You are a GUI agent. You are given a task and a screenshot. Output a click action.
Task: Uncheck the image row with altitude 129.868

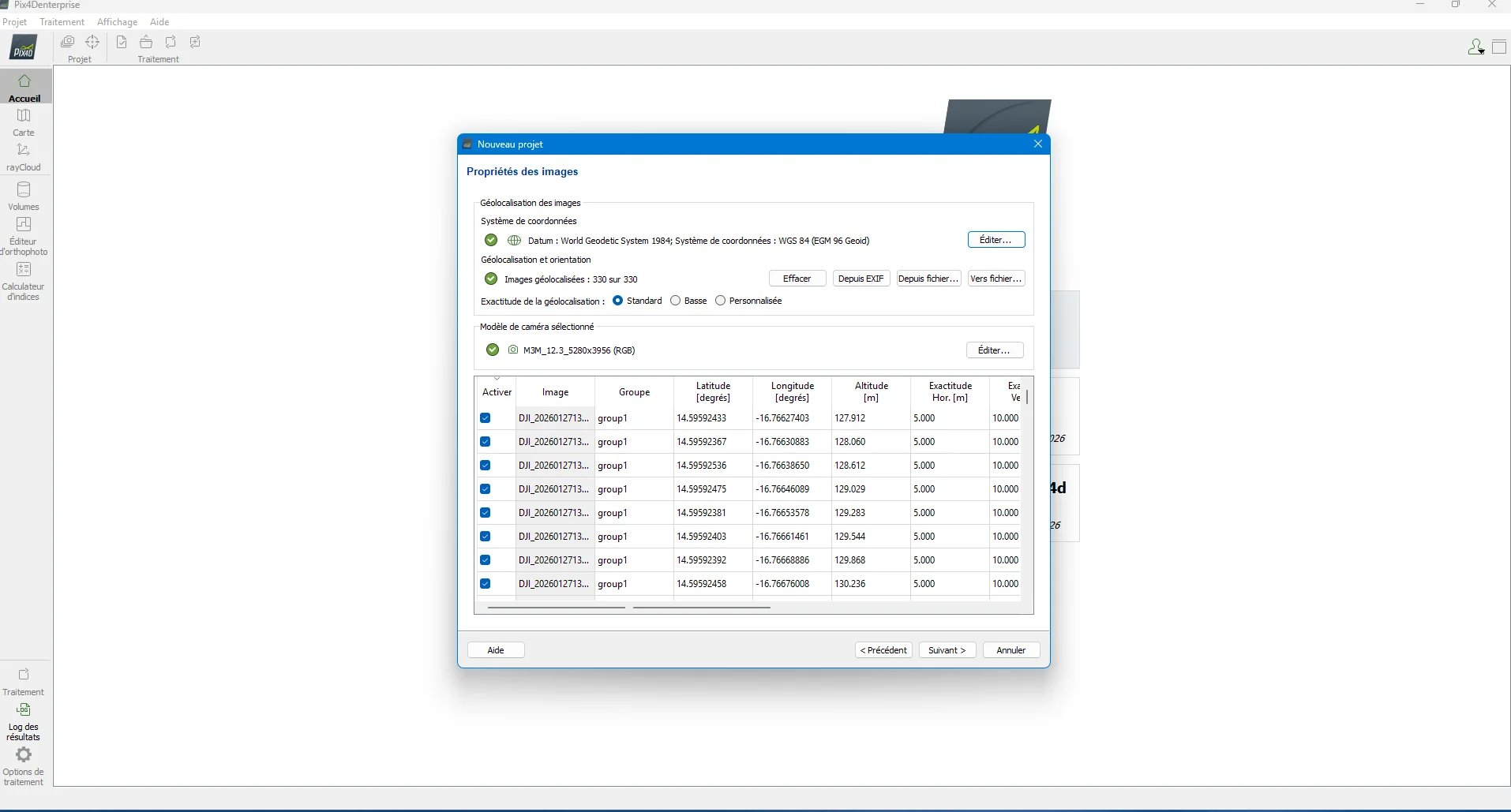pyautogui.click(x=486, y=560)
